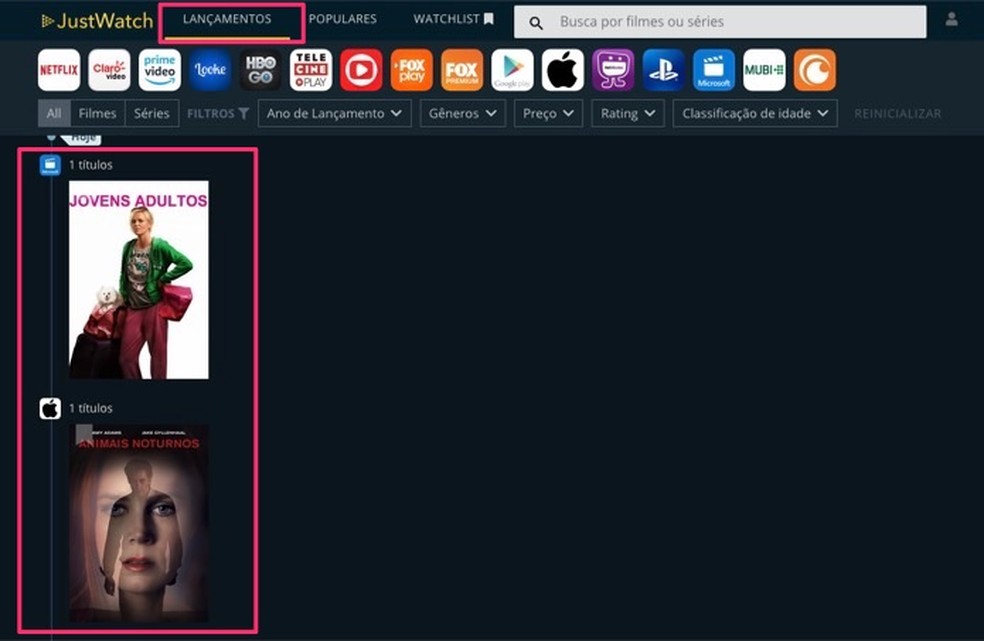Expand the Preço dropdown
This screenshot has height=641, width=984.
(x=548, y=114)
